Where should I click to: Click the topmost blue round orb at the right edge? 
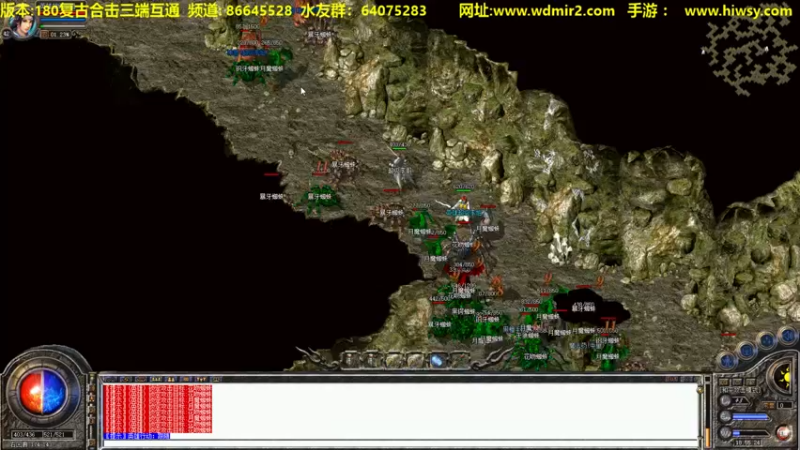point(788,336)
